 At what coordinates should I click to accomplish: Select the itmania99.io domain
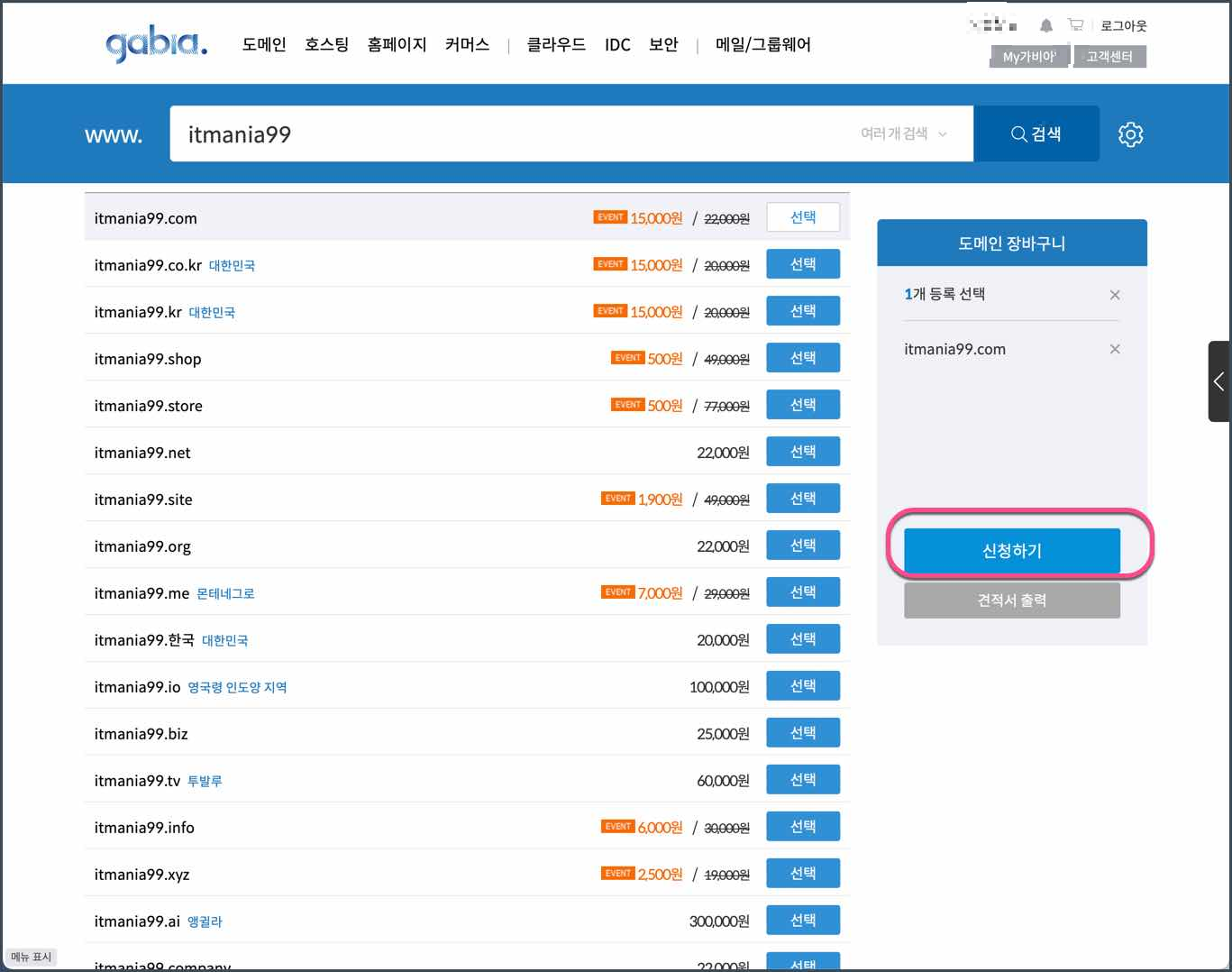tap(803, 686)
